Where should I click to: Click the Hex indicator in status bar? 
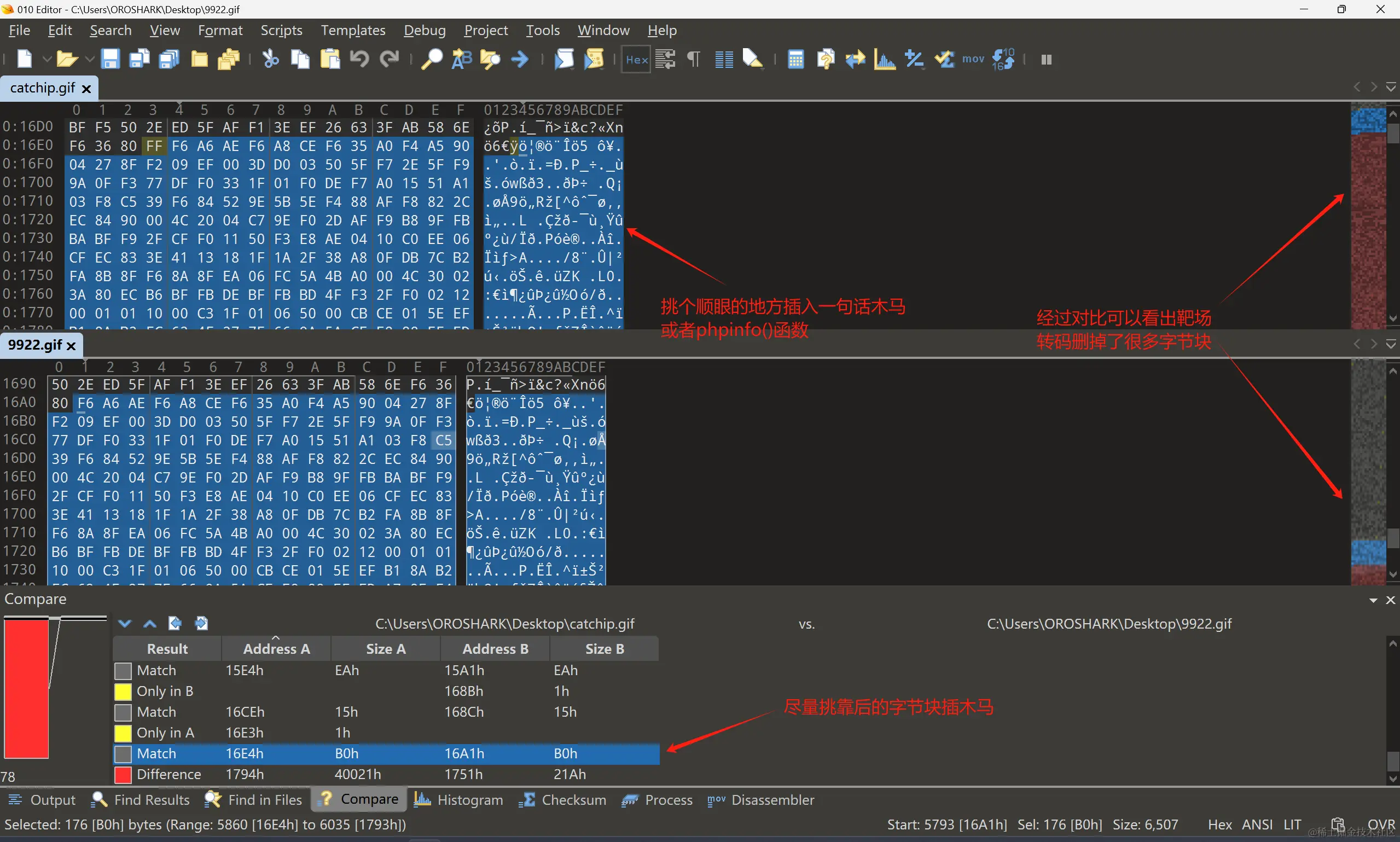point(1219,825)
